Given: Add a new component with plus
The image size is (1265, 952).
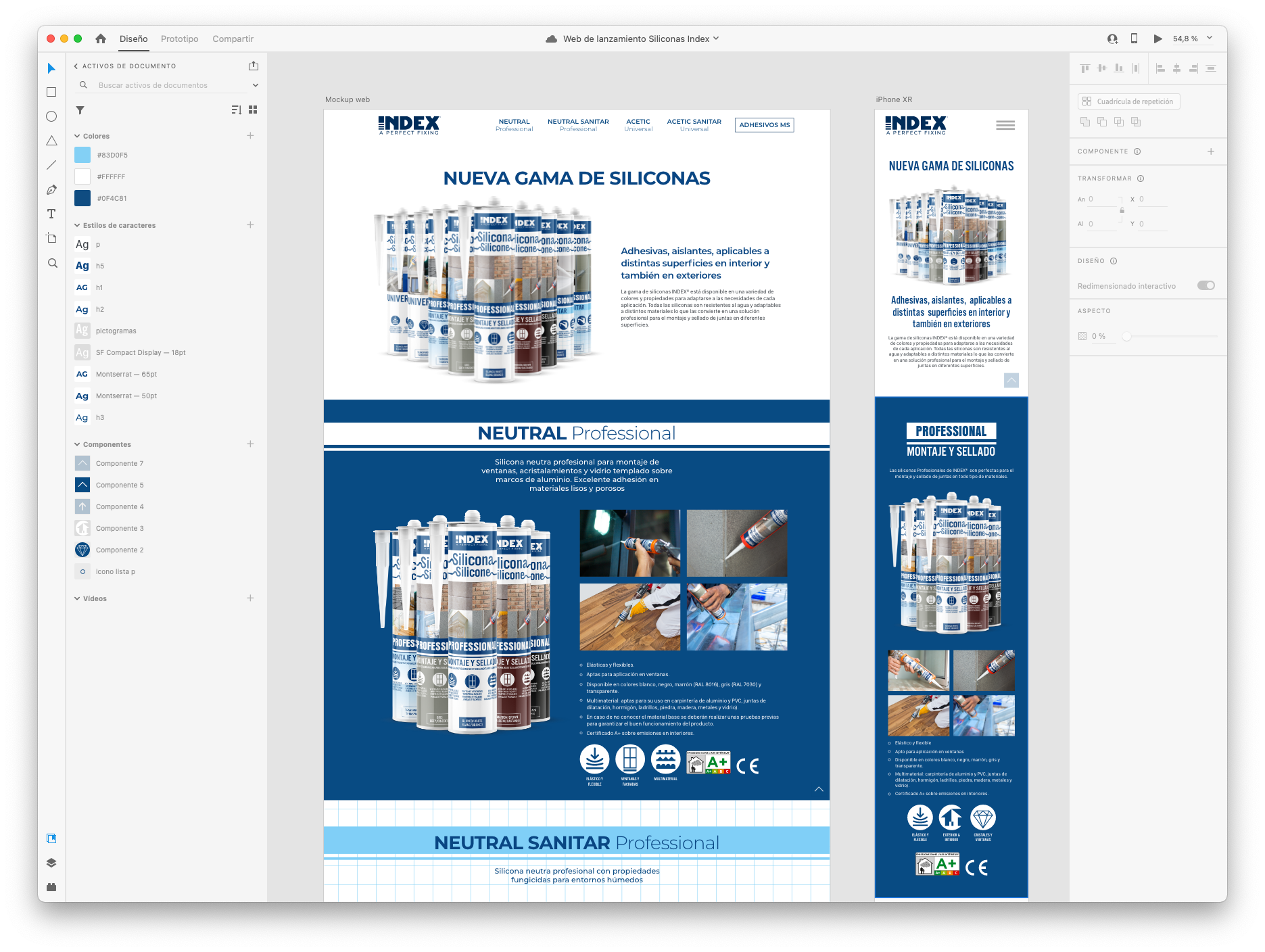Looking at the screenshot, I should 1211,151.
